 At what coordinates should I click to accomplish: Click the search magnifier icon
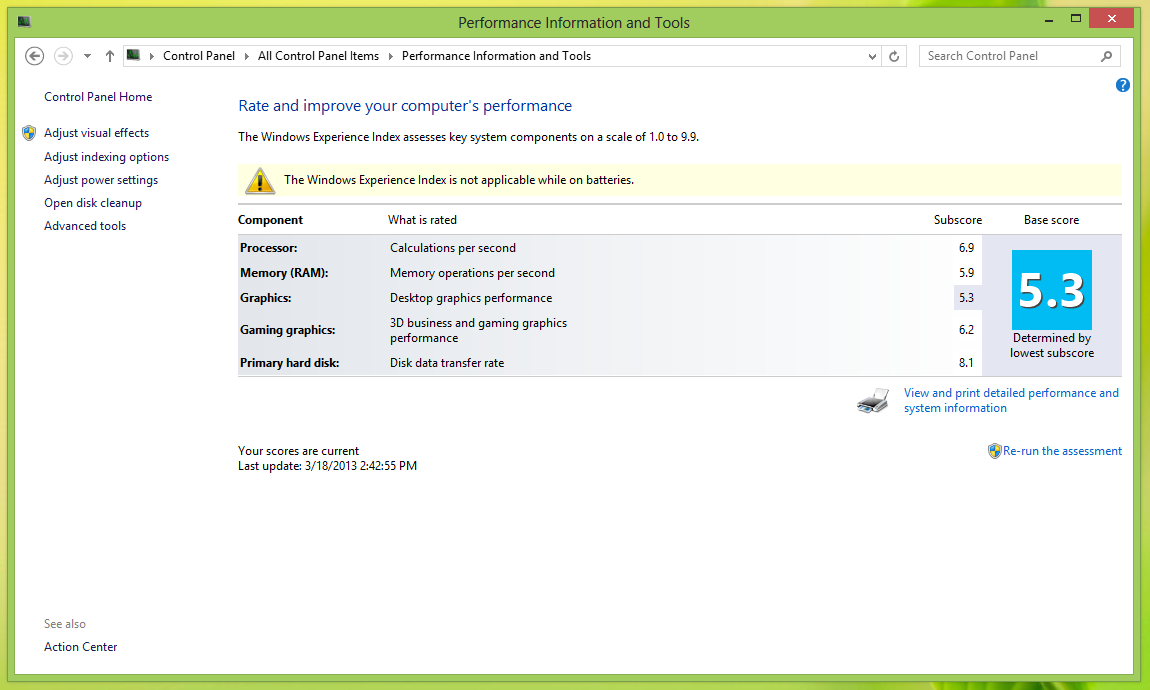pyautogui.click(x=1106, y=56)
